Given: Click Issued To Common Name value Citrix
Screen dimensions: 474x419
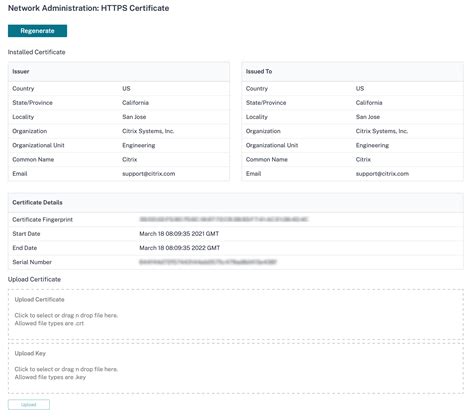Looking at the screenshot, I should click(x=363, y=159).
